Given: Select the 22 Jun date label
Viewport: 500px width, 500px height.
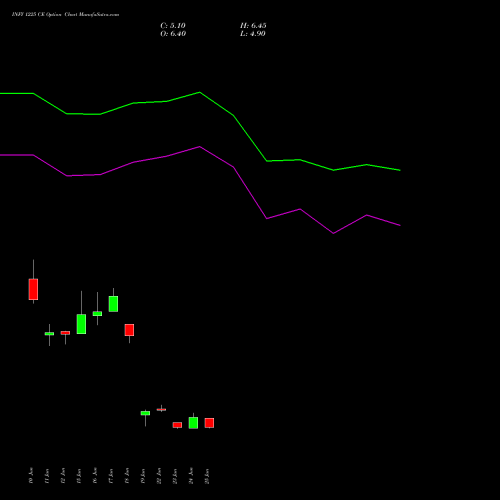Looking at the screenshot, I should 159,476.
